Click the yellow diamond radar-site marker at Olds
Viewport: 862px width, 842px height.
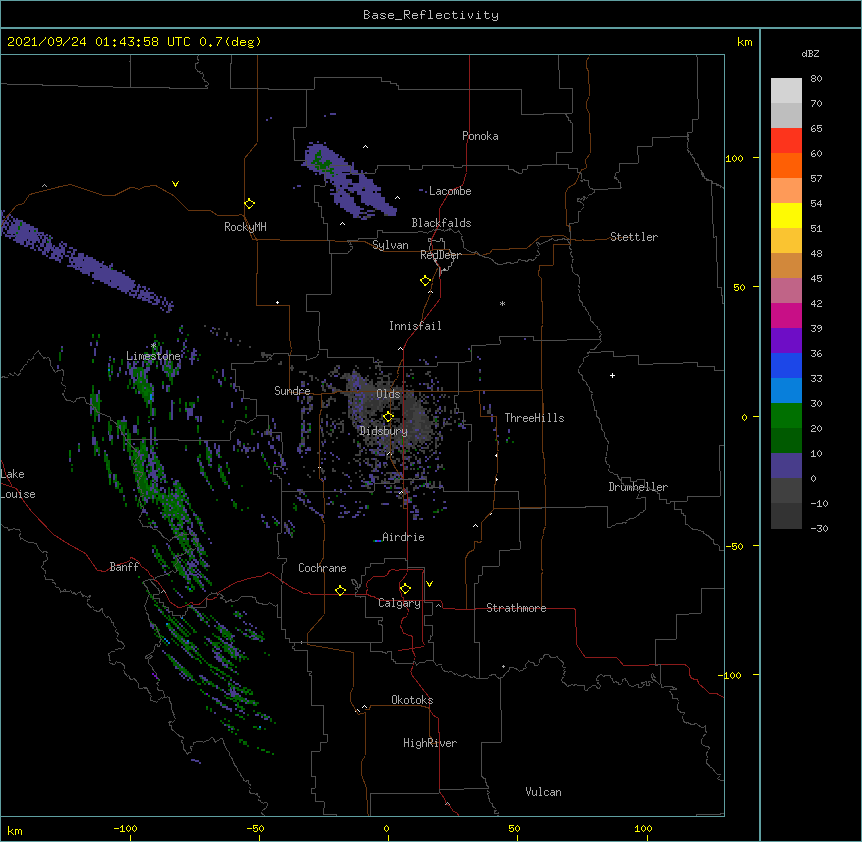[388, 417]
